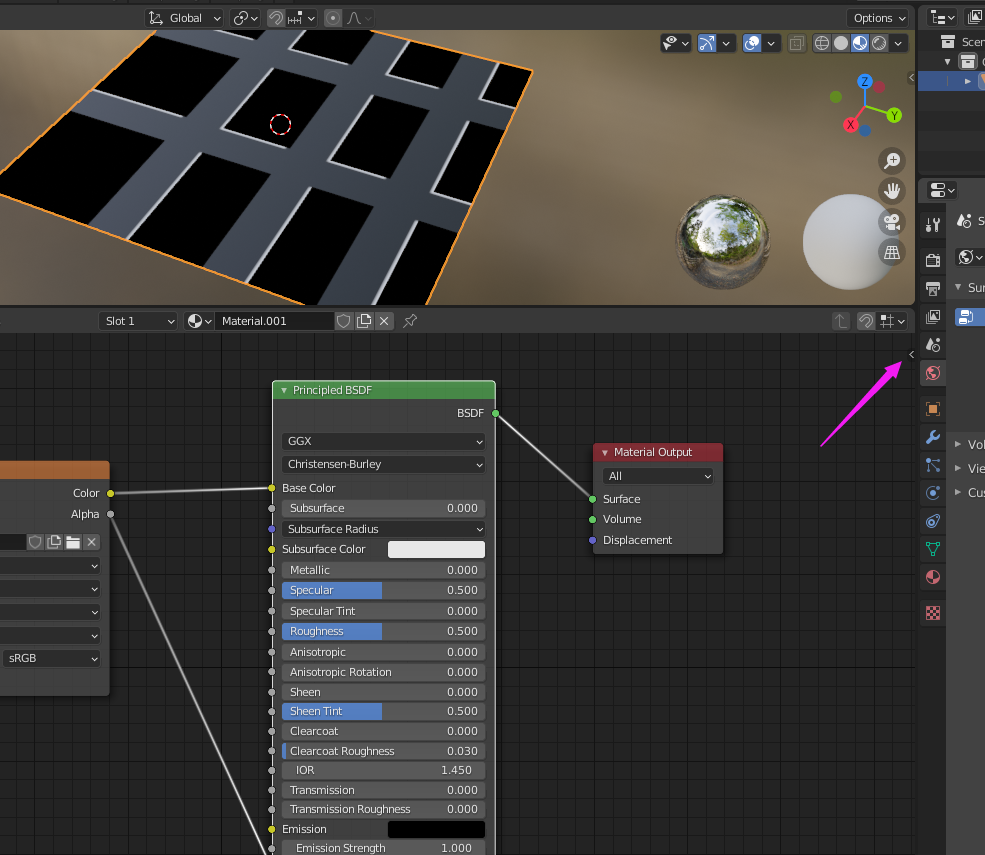Open the Modifiers wrench tab
The width and height of the screenshot is (985, 855).
coord(933,437)
